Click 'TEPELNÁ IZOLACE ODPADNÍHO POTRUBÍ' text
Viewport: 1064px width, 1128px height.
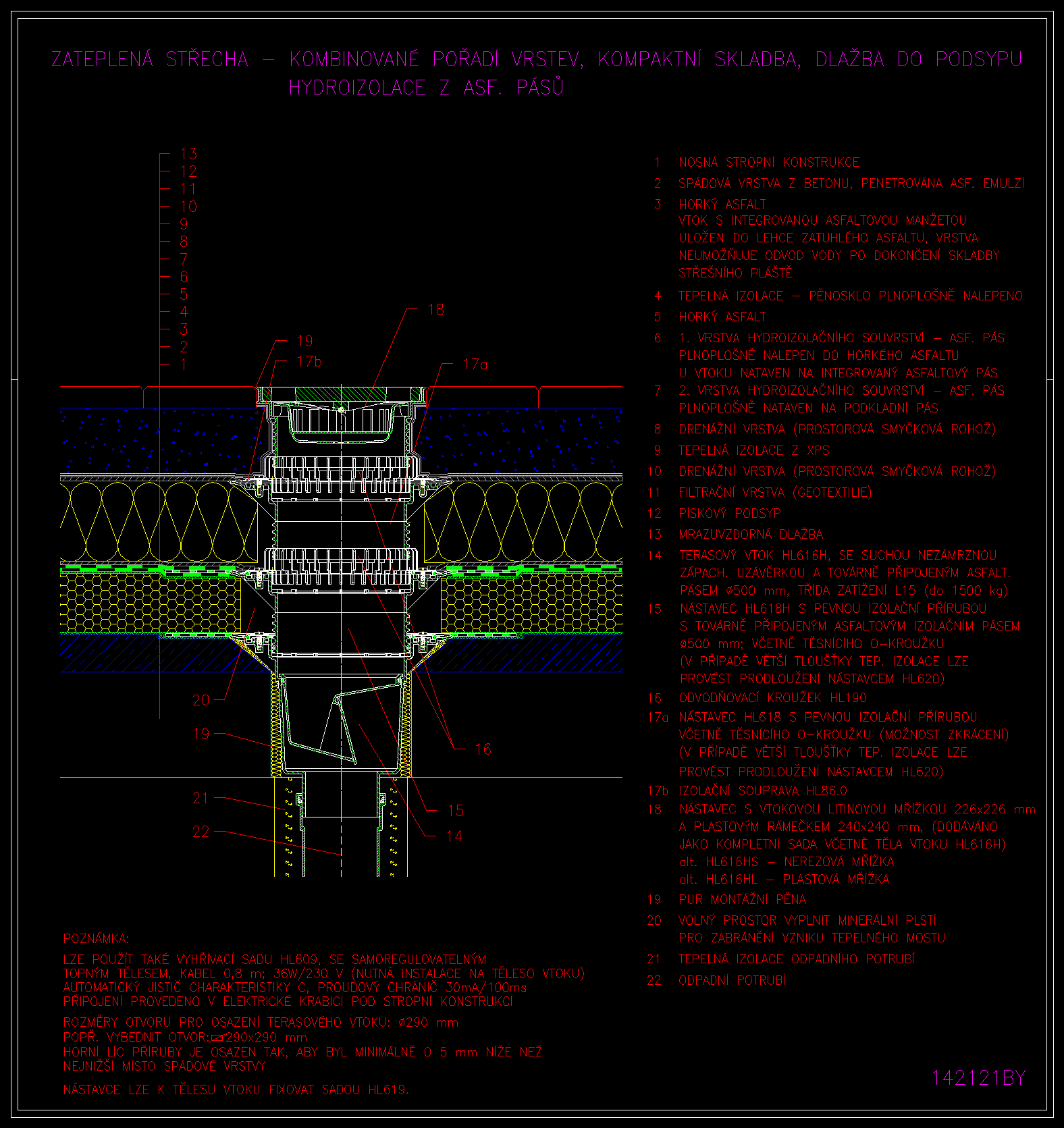pos(797,959)
